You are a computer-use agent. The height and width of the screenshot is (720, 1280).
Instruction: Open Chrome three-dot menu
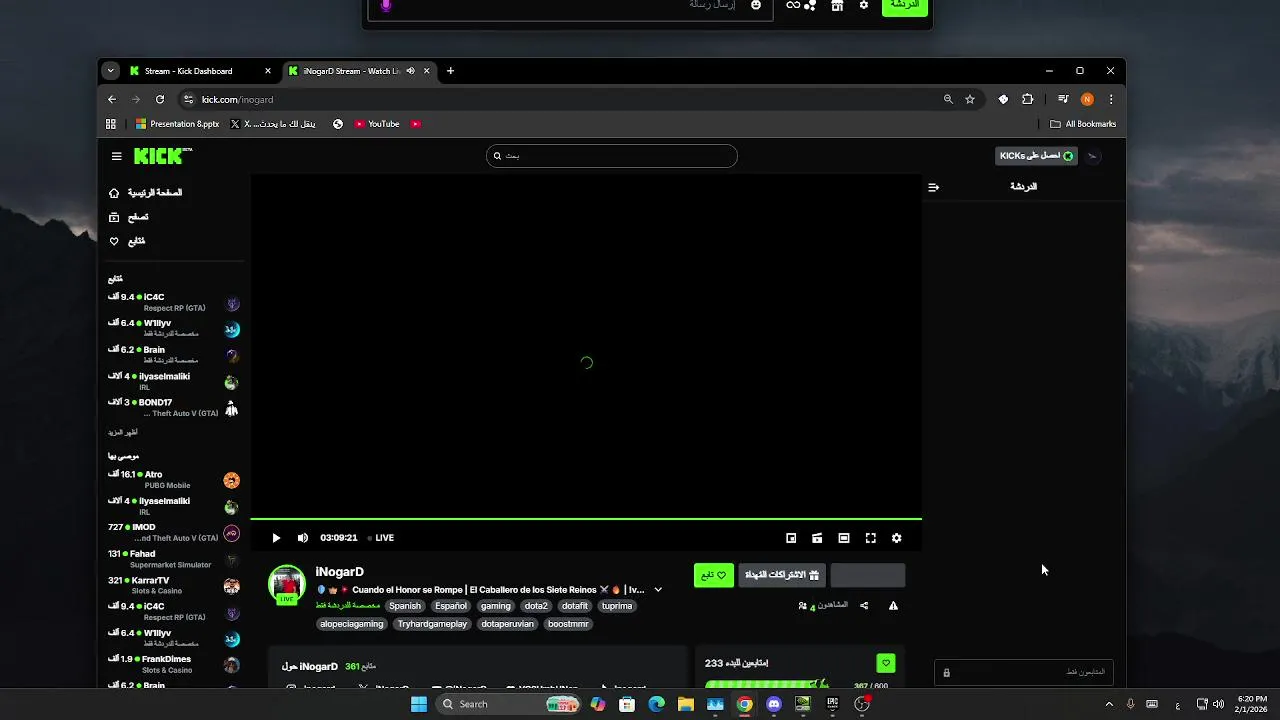[1110, 99]
